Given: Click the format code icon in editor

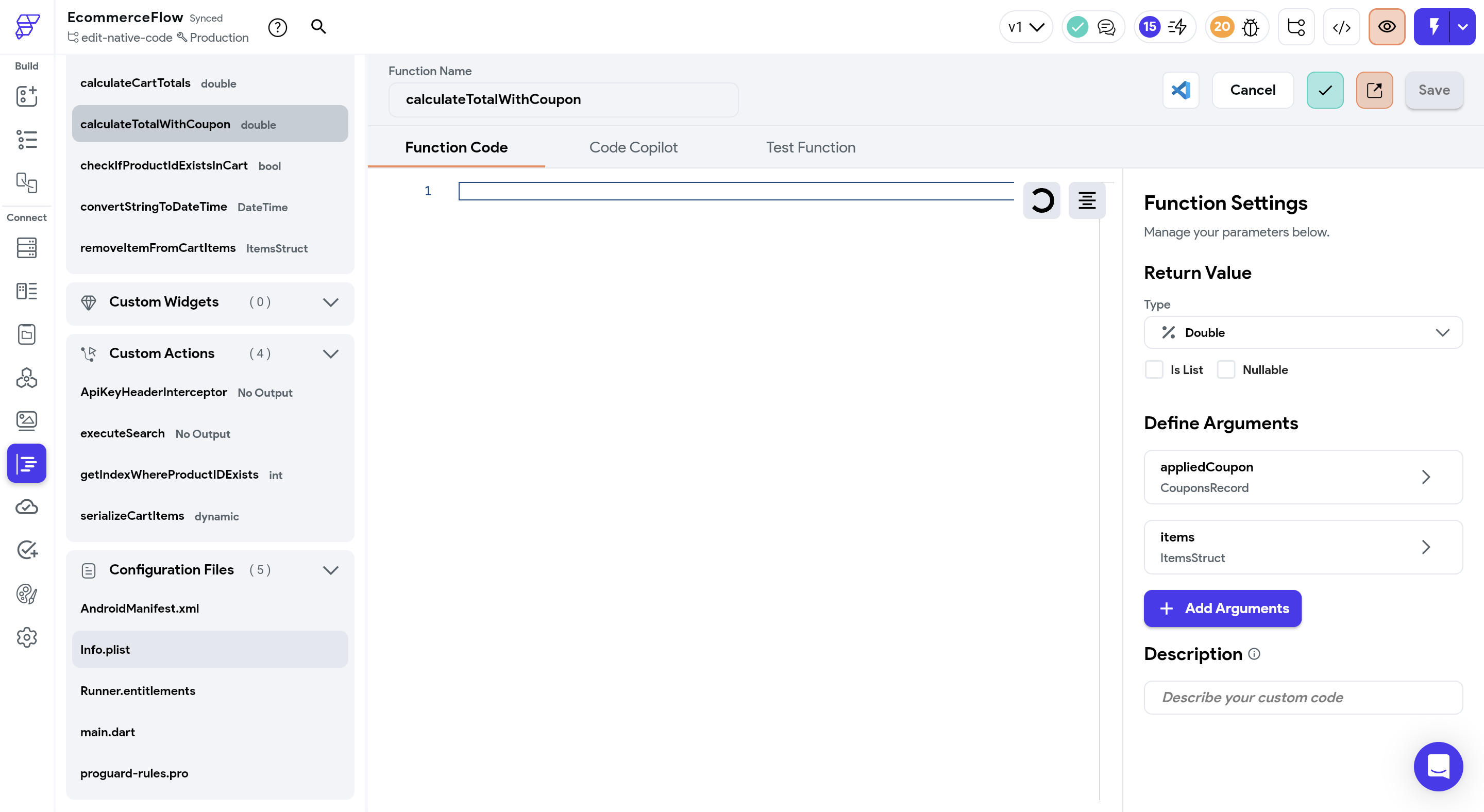Looking at the screenshot, I should click(1087, 200).
